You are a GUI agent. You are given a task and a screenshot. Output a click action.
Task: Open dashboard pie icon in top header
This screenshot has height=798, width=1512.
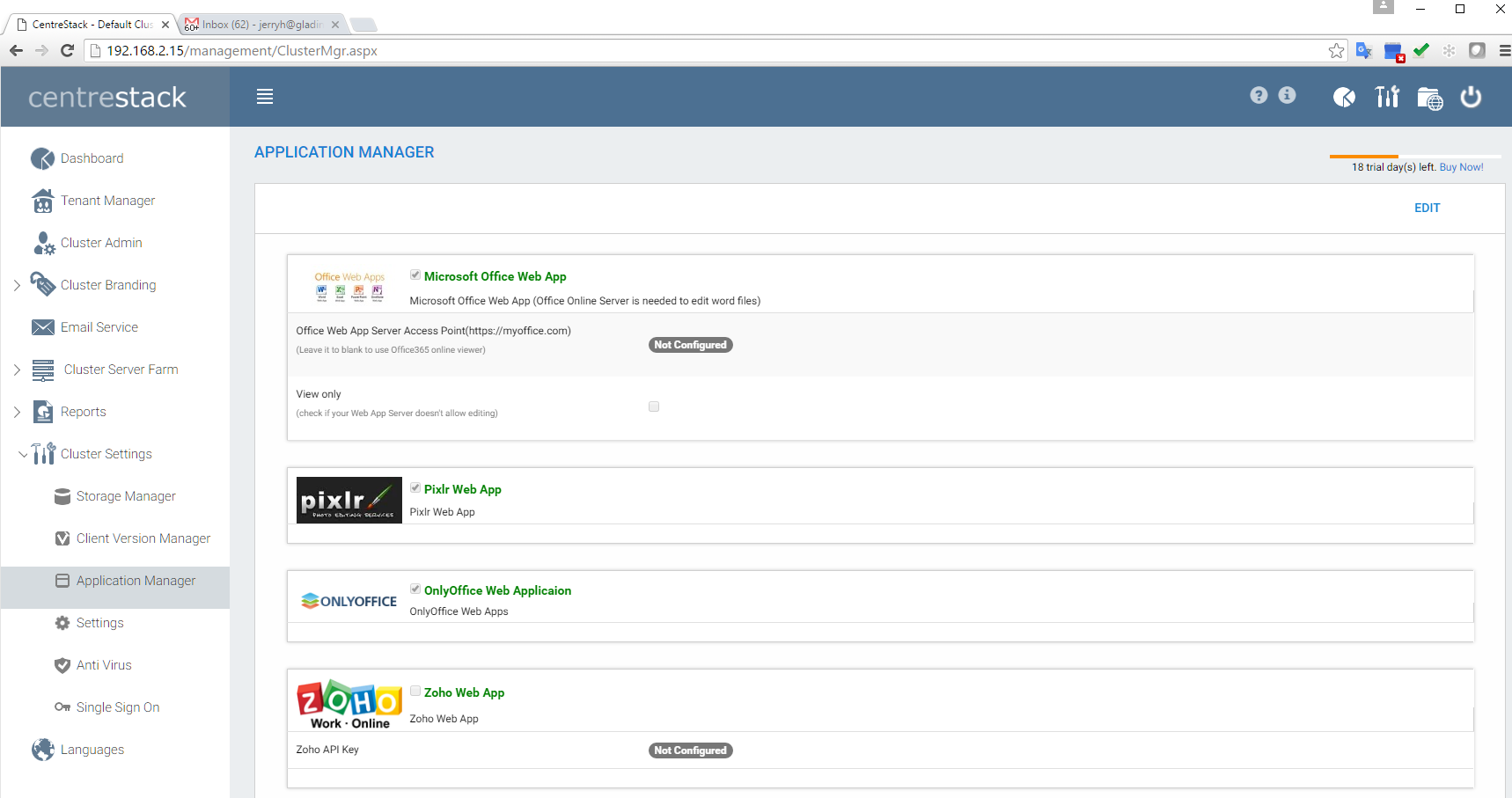click(x=1344, y=97)
